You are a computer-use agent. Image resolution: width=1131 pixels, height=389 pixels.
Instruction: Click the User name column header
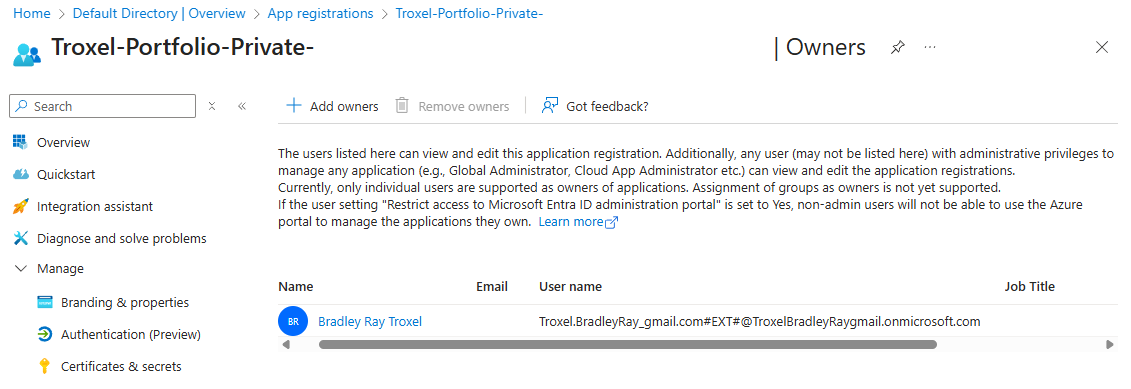click(x=570, y=287)
